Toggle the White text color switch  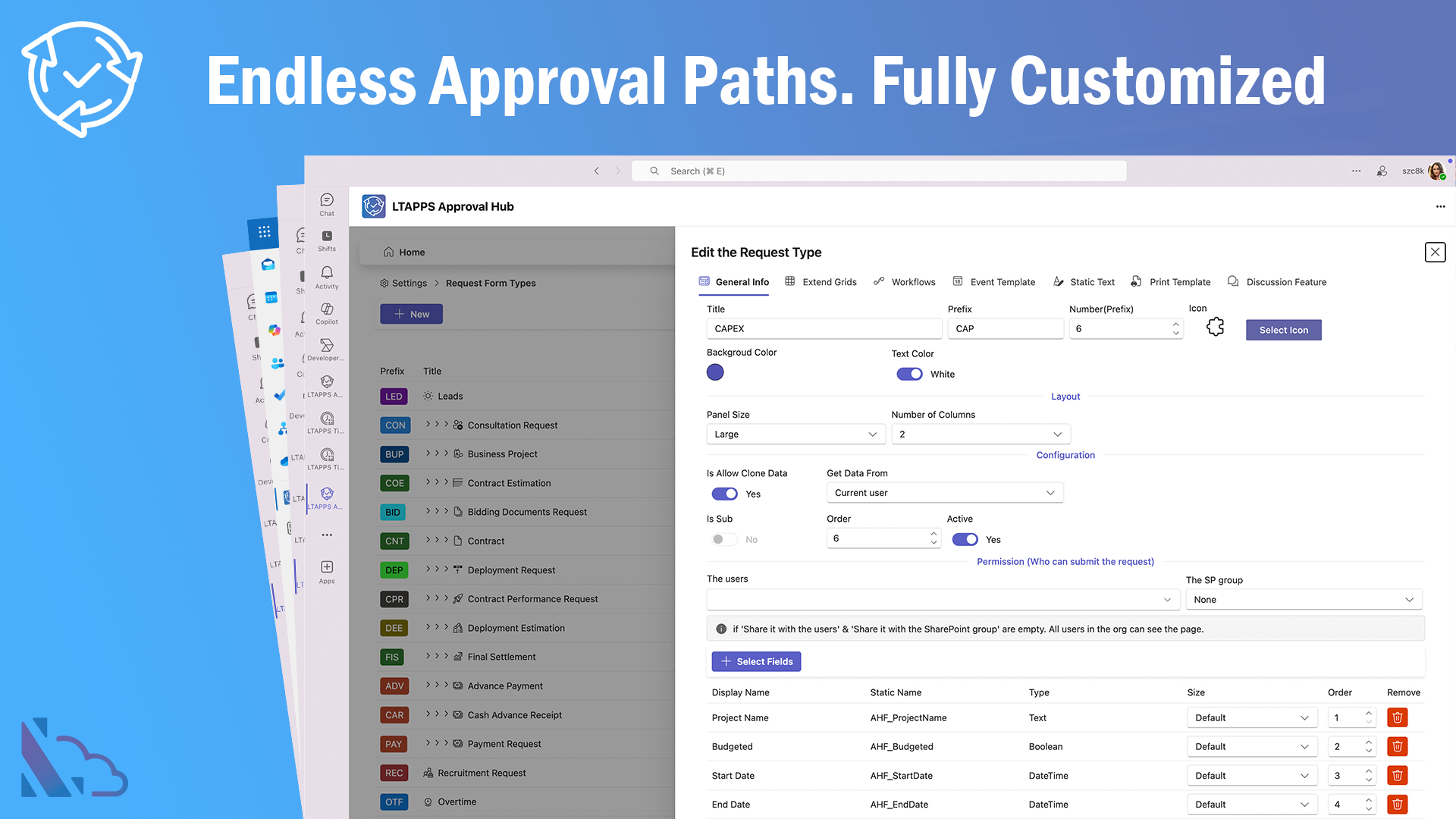(909, 374)
